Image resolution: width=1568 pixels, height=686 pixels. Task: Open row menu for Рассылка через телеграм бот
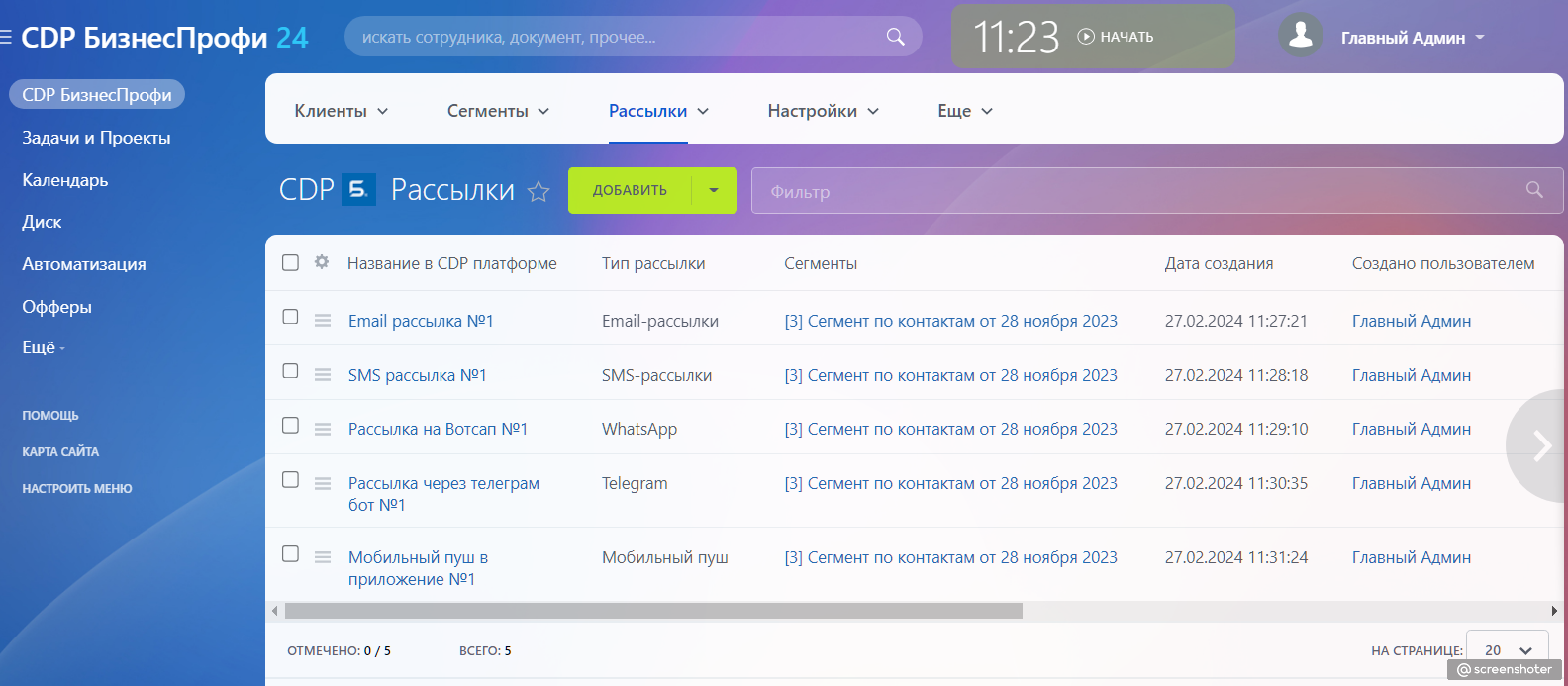(x=323, y=483)
